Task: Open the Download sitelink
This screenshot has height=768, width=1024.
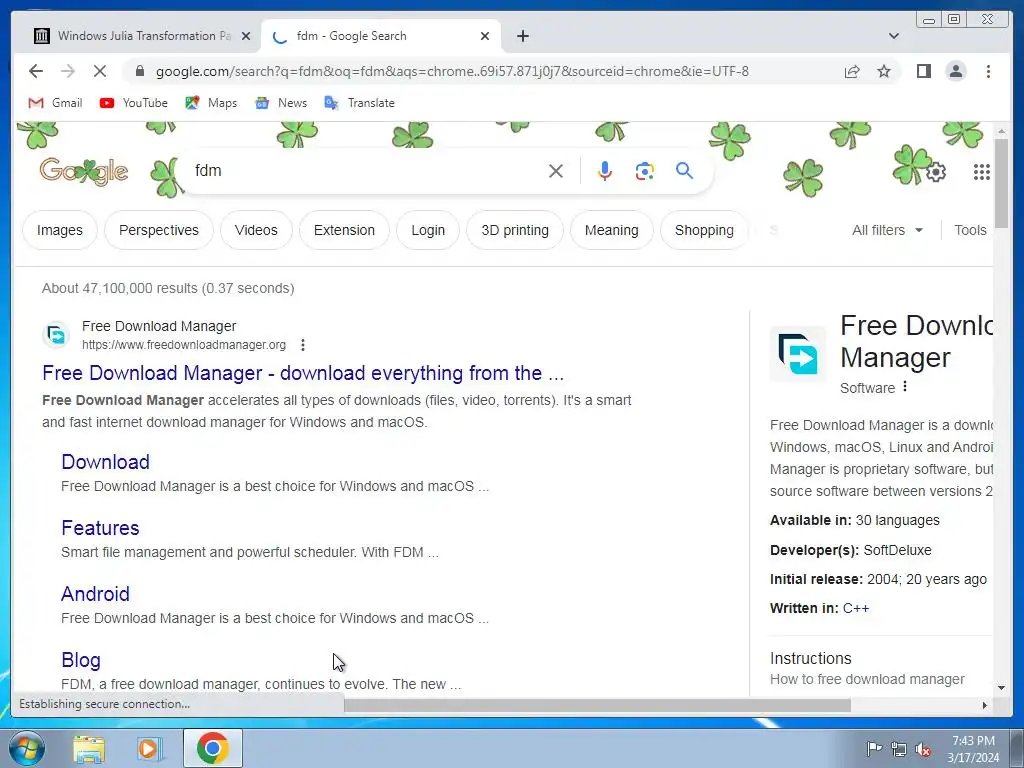Action: point(105,462)
